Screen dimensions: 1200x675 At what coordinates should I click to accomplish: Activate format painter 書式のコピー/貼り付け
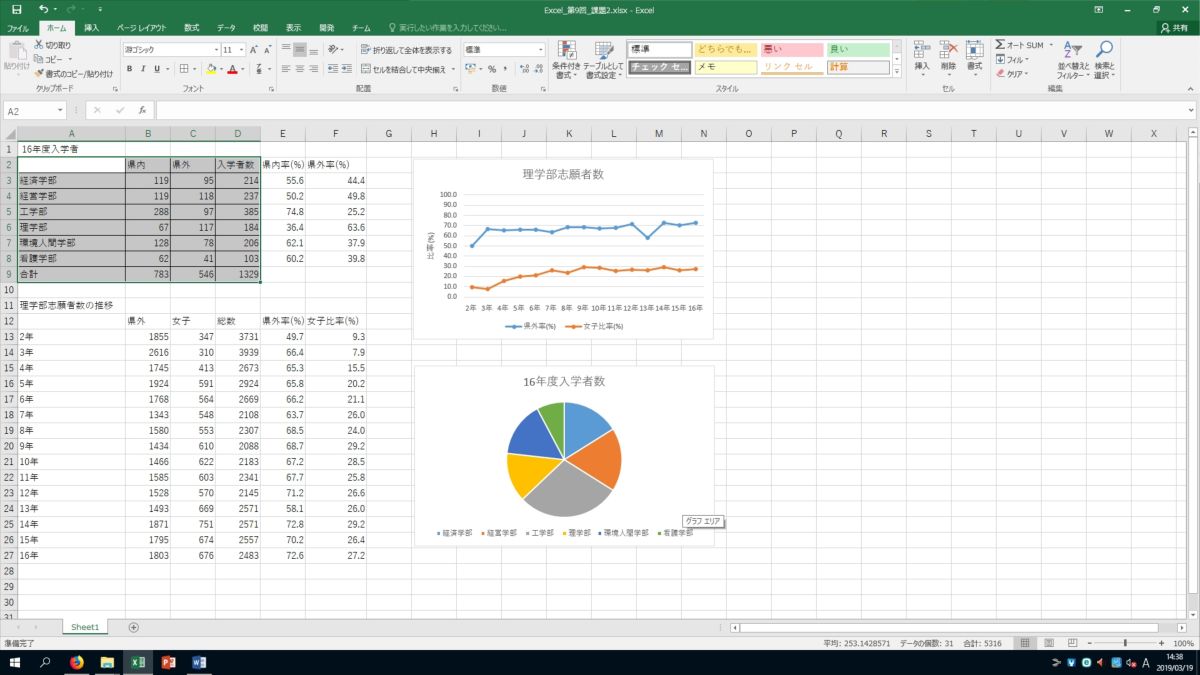[x=73, y=73]
